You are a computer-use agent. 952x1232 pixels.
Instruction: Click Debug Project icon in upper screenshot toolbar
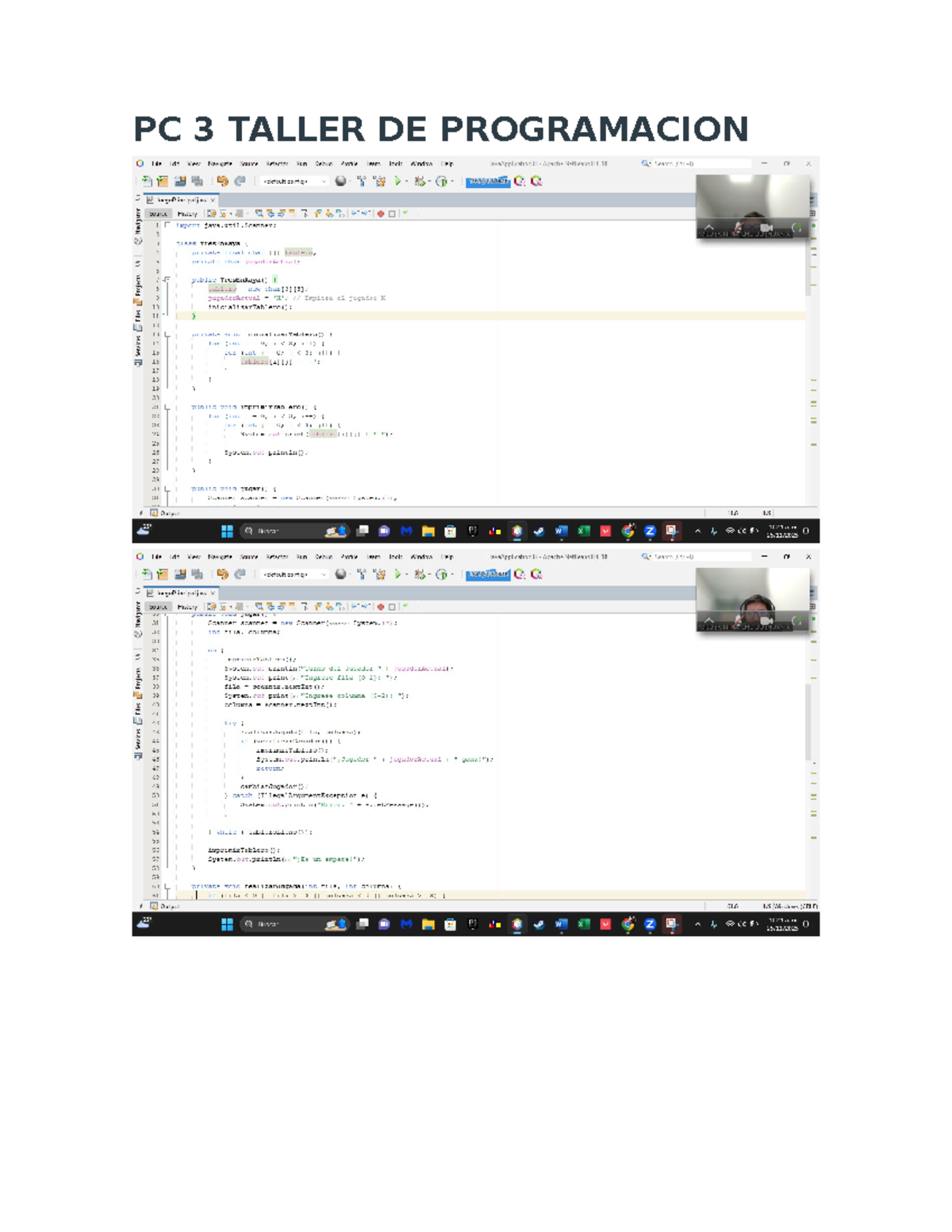pyautogui.click(x=420, y=182)
